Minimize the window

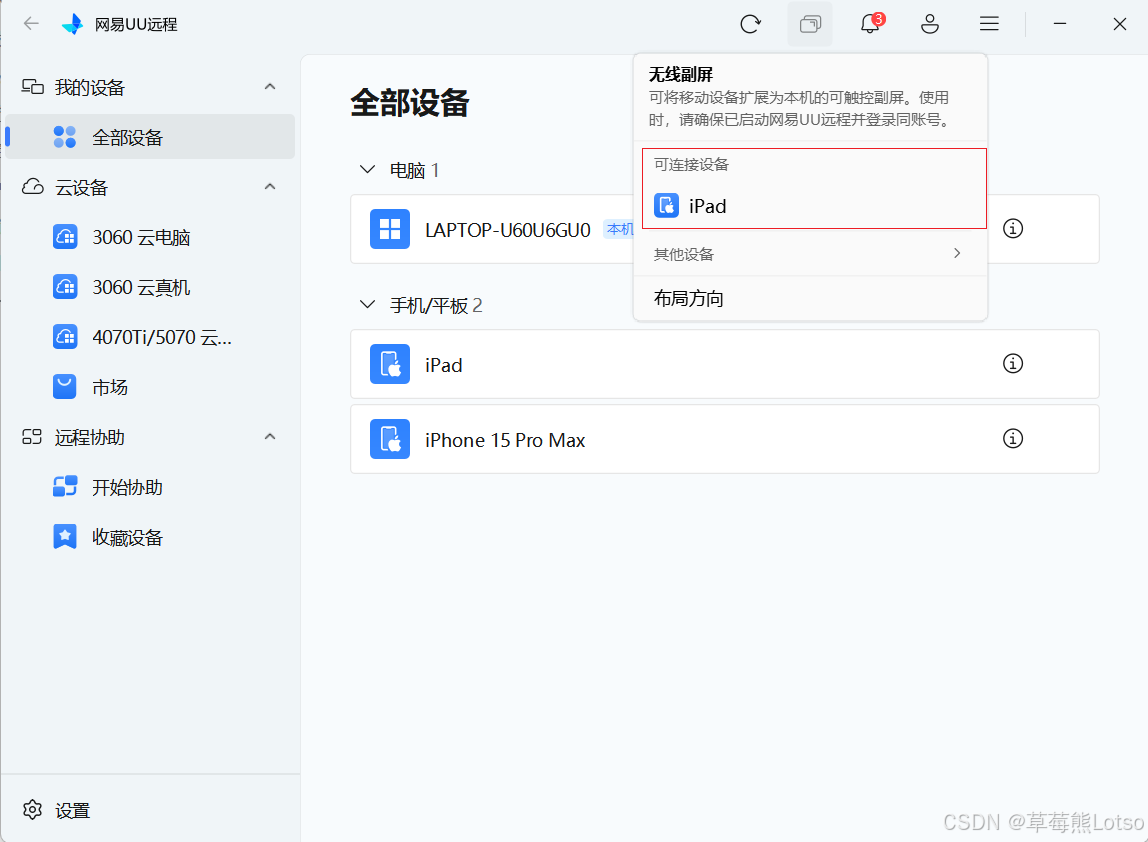pos(1059,24)
